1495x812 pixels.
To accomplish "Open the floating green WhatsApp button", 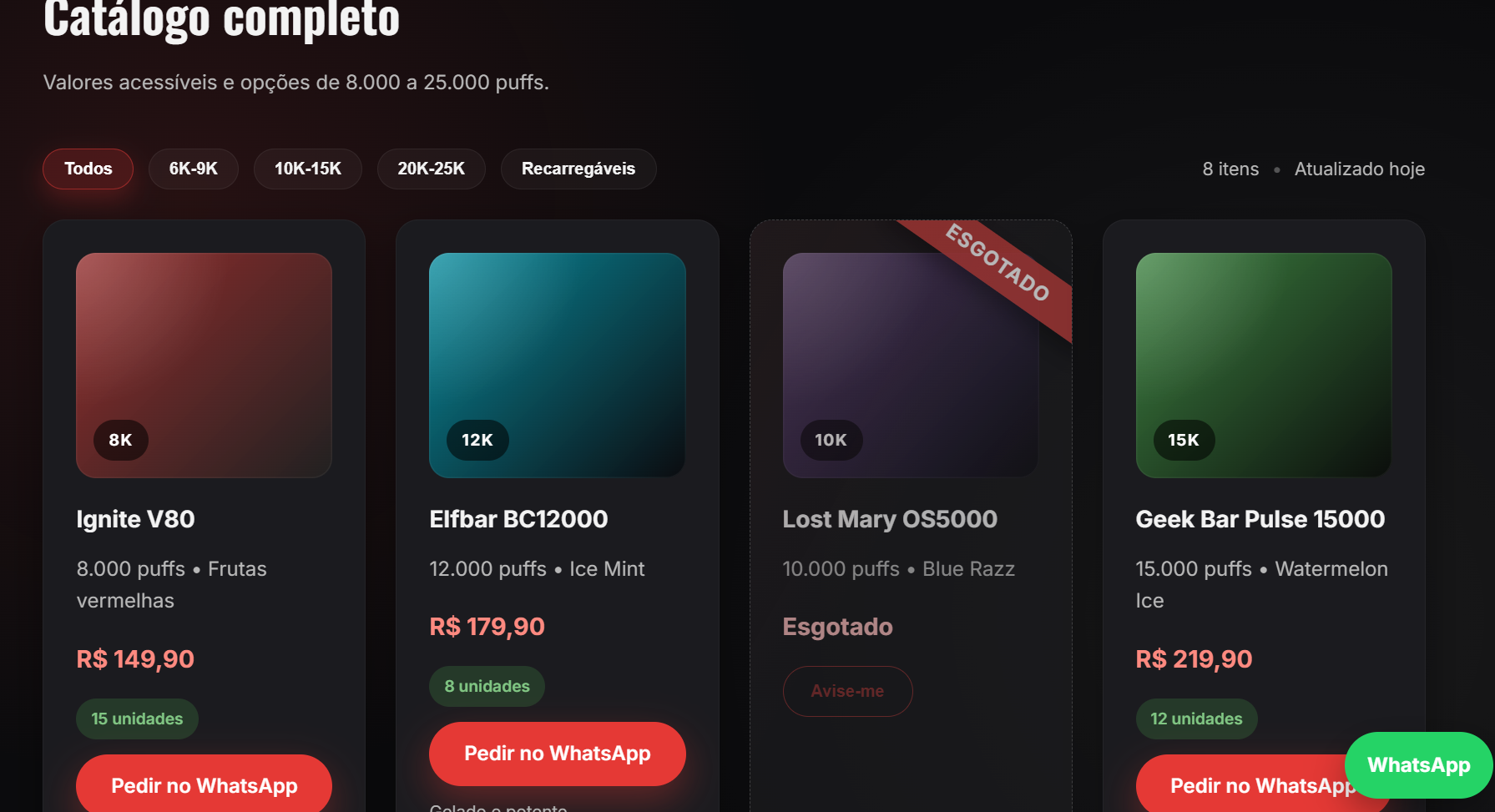I will point(1418,764).
